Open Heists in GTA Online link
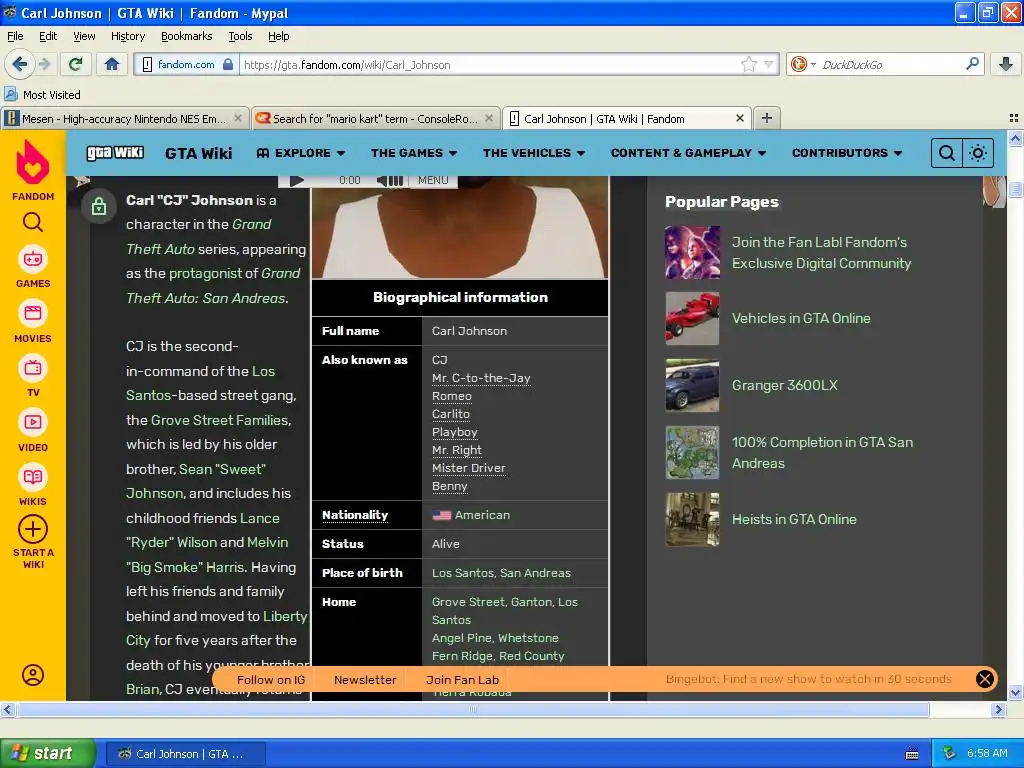The height and width of the screenshot is (768, 1024). point(794,519)
